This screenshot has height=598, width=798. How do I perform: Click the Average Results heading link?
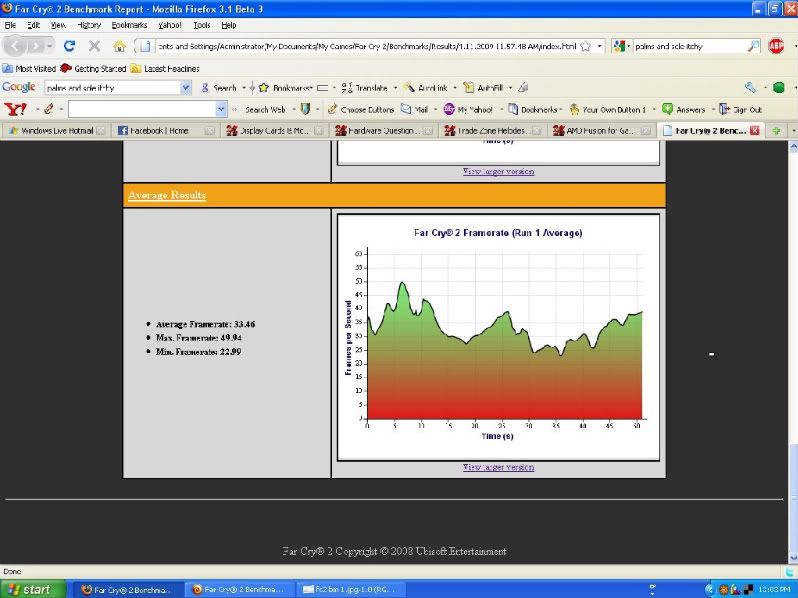click(x=167, y=195)
